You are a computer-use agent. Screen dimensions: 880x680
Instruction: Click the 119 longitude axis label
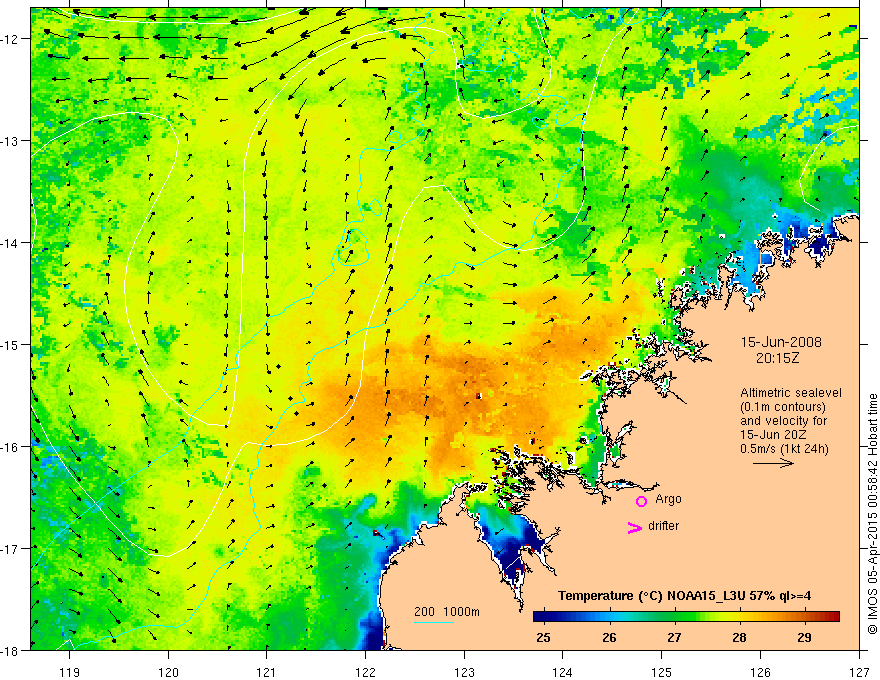point(70,672)
